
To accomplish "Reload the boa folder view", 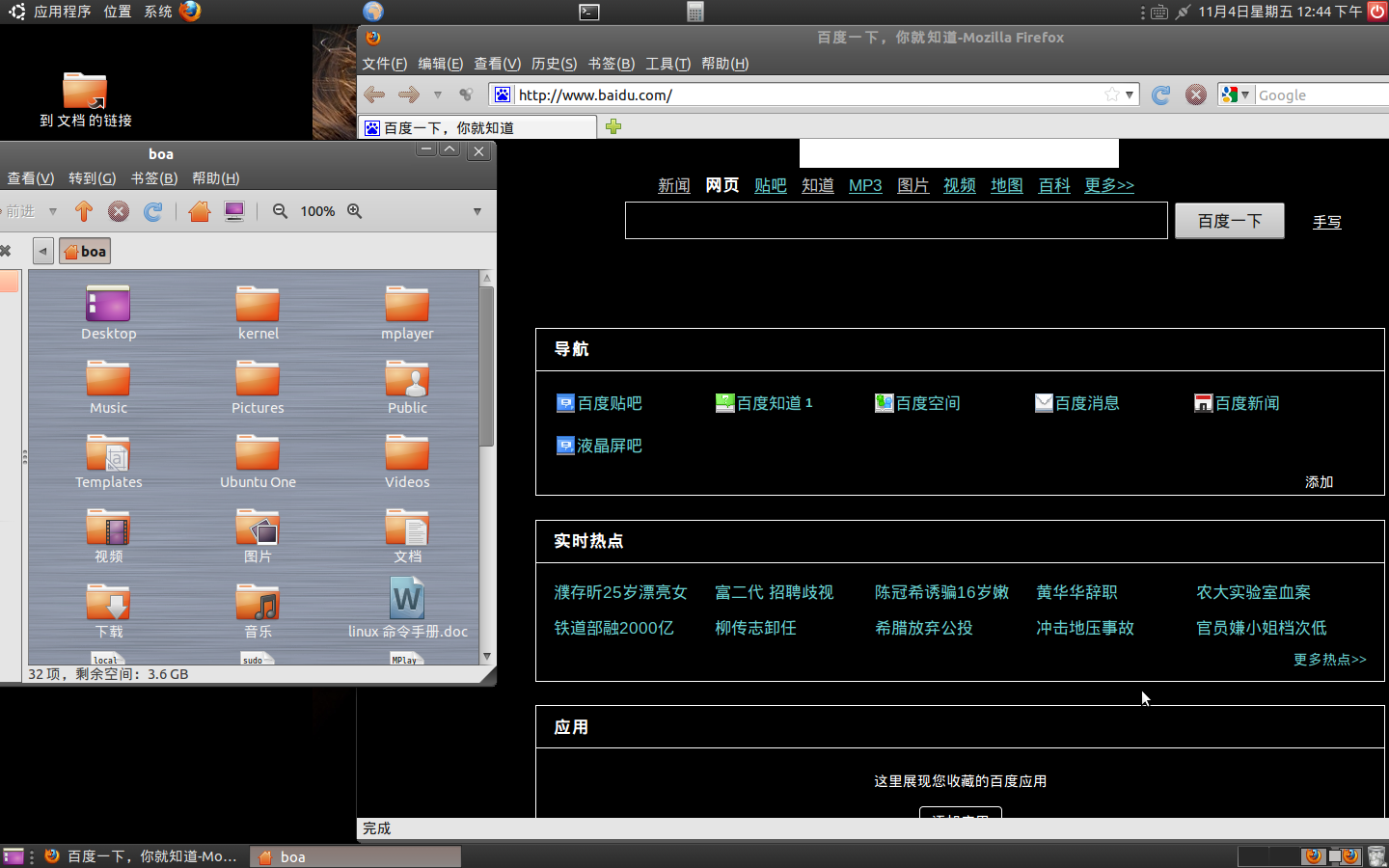I will pyautogui.click(x=152, y=211).
